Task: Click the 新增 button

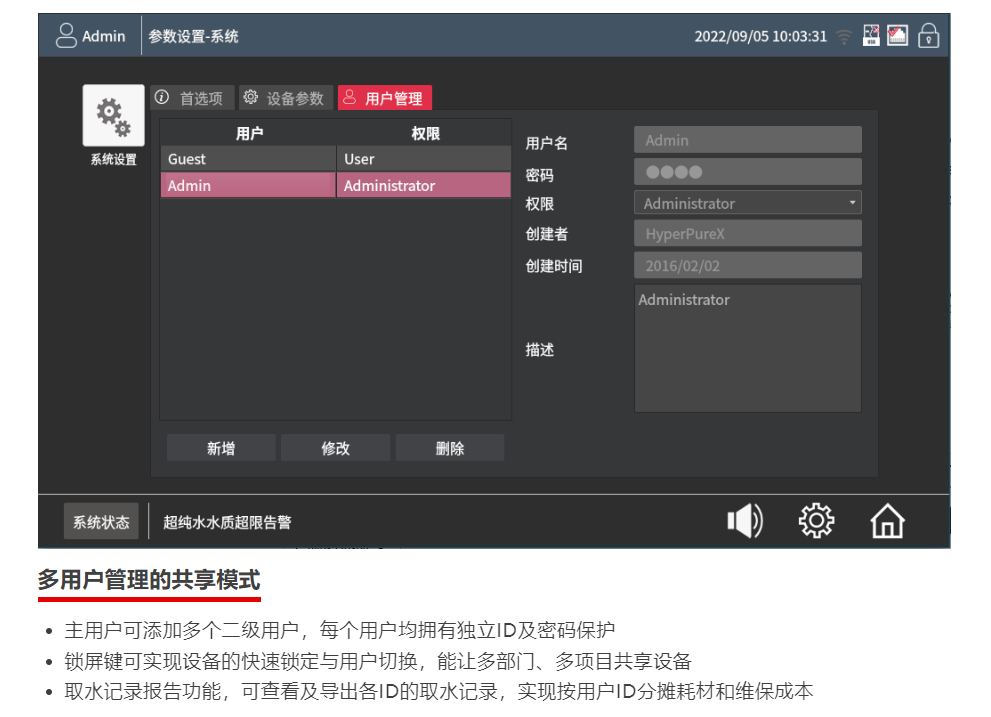Action: click(x=221, y=448)
